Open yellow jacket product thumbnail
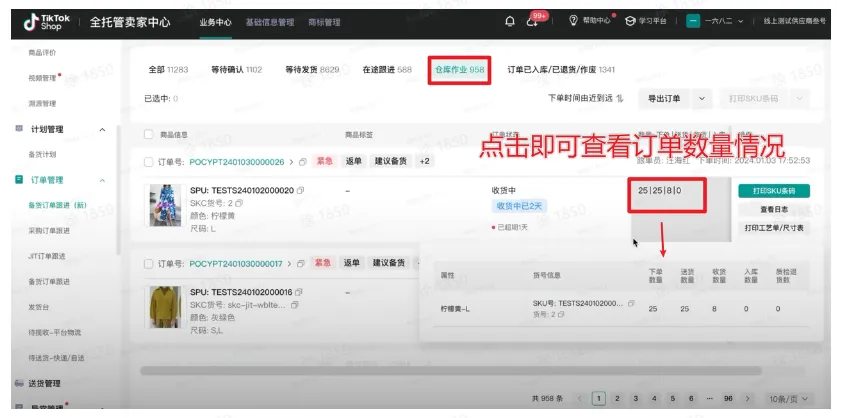 point(165,307)
